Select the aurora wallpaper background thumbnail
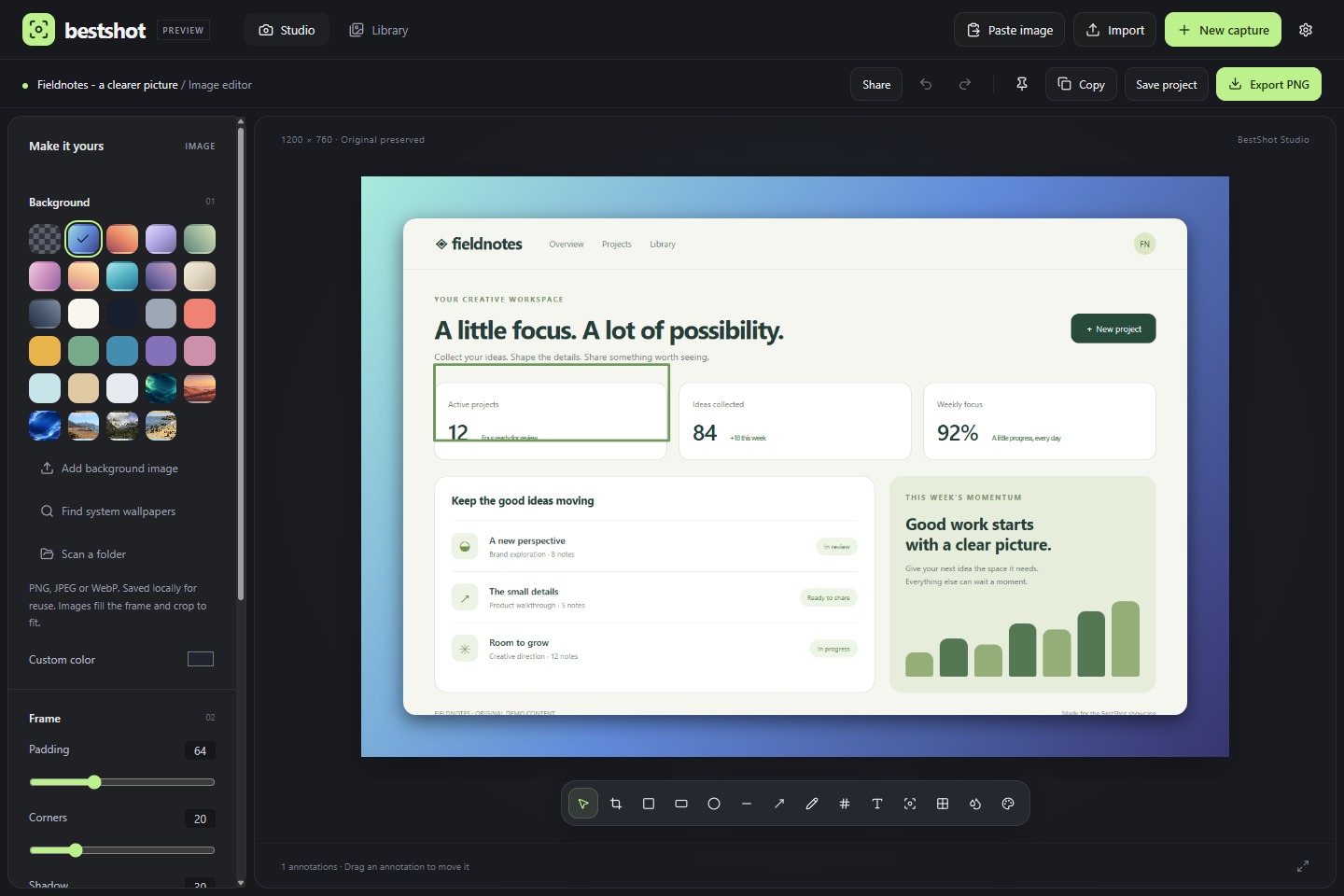The height and width of the screenshot is (896, 1344). pyautogui.click(x=161, y=388)
